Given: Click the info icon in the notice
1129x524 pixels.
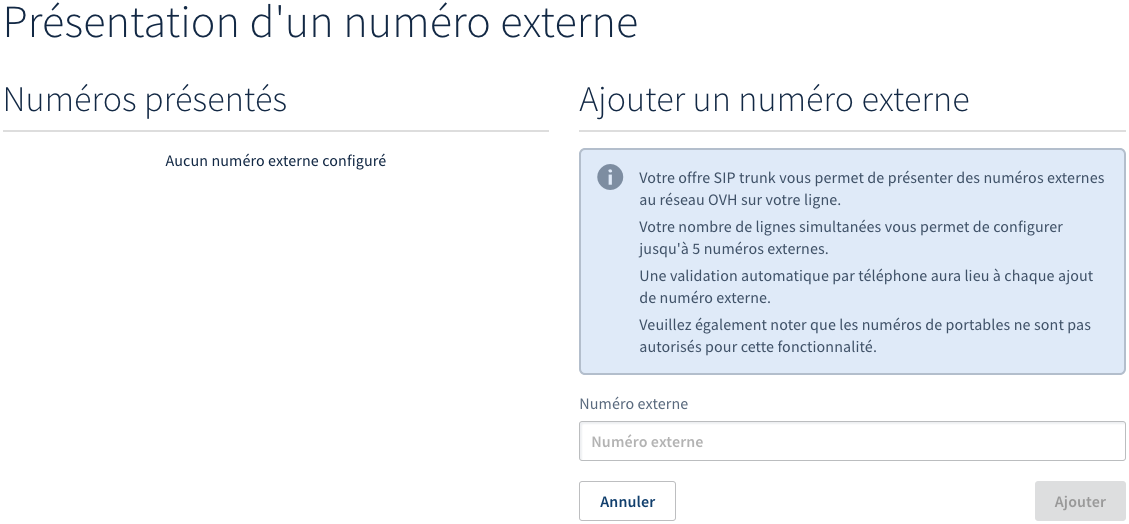Looking at the screenshot, I should point(609,177).
